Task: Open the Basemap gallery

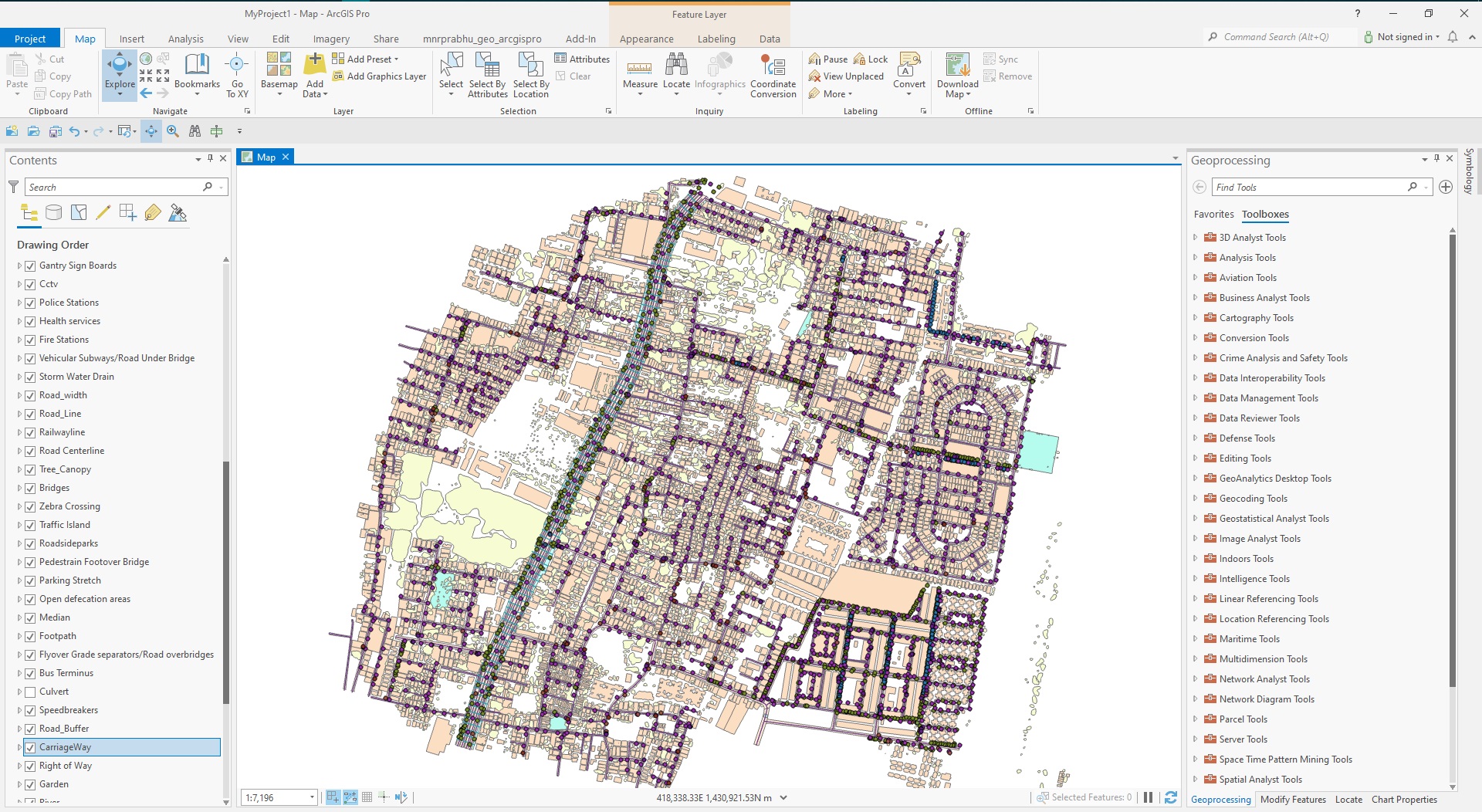Action: coord(279,74)
